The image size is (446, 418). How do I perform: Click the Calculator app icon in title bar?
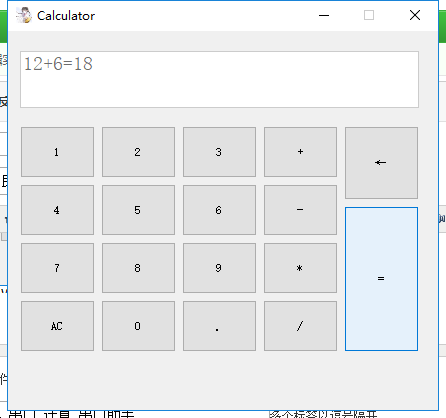(x=24, y=15)
